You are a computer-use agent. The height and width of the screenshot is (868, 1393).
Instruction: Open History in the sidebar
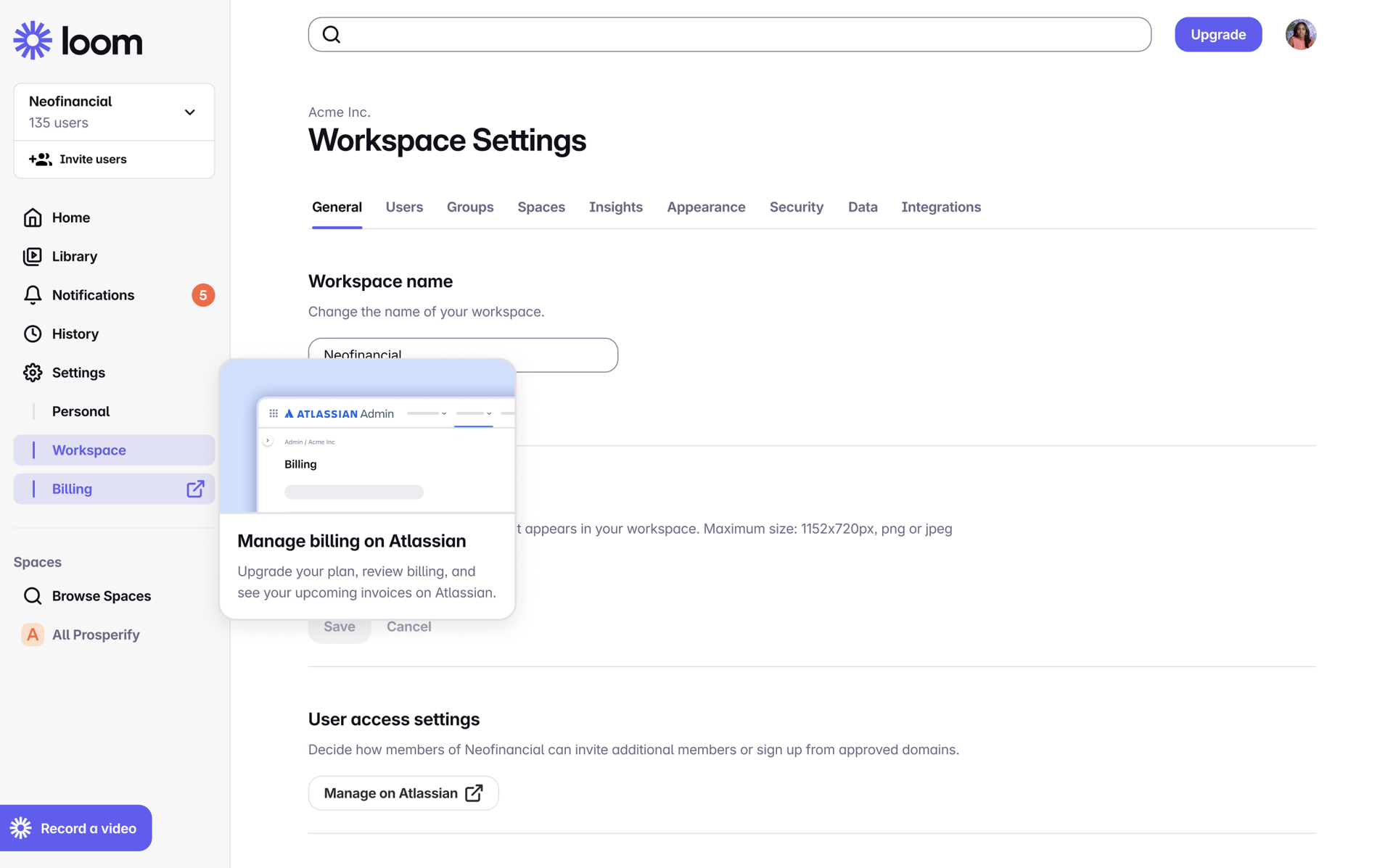(x=114, y=334)
